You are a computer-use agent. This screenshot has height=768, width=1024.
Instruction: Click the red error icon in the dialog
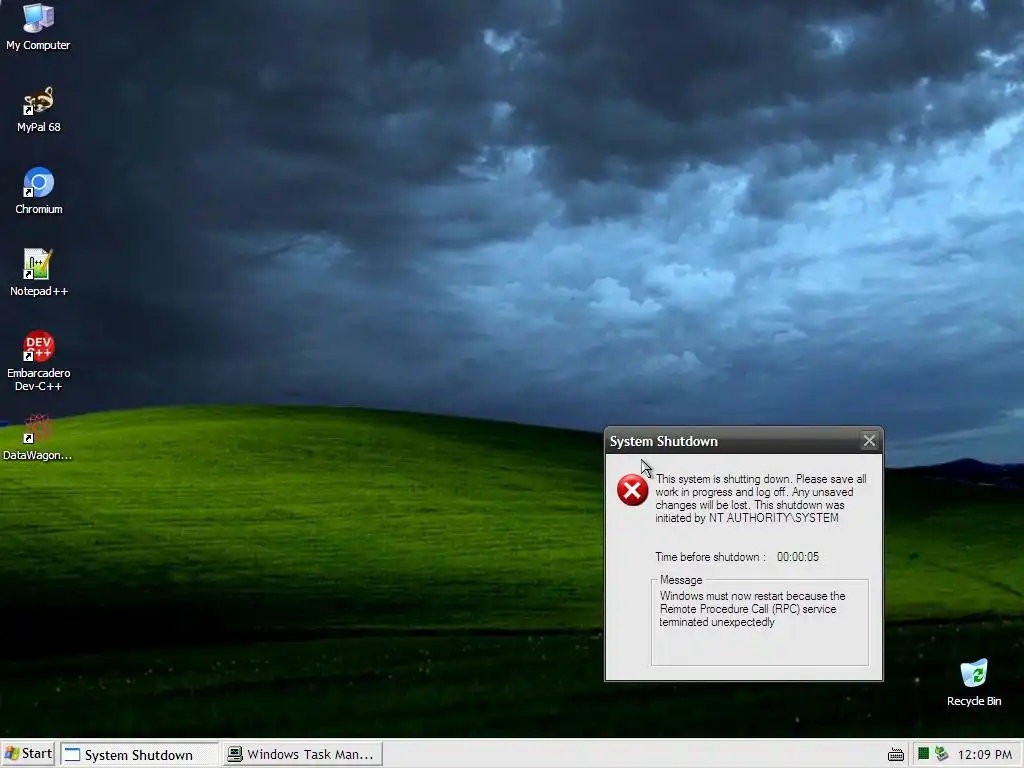point(632,490)
